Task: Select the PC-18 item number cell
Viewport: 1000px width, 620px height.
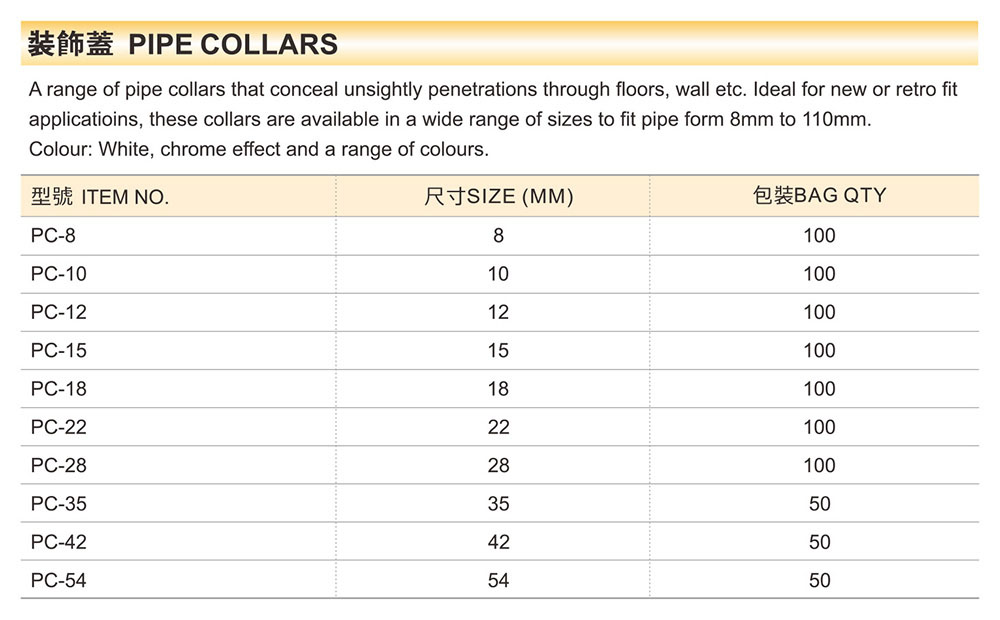Action: point(58,389)
